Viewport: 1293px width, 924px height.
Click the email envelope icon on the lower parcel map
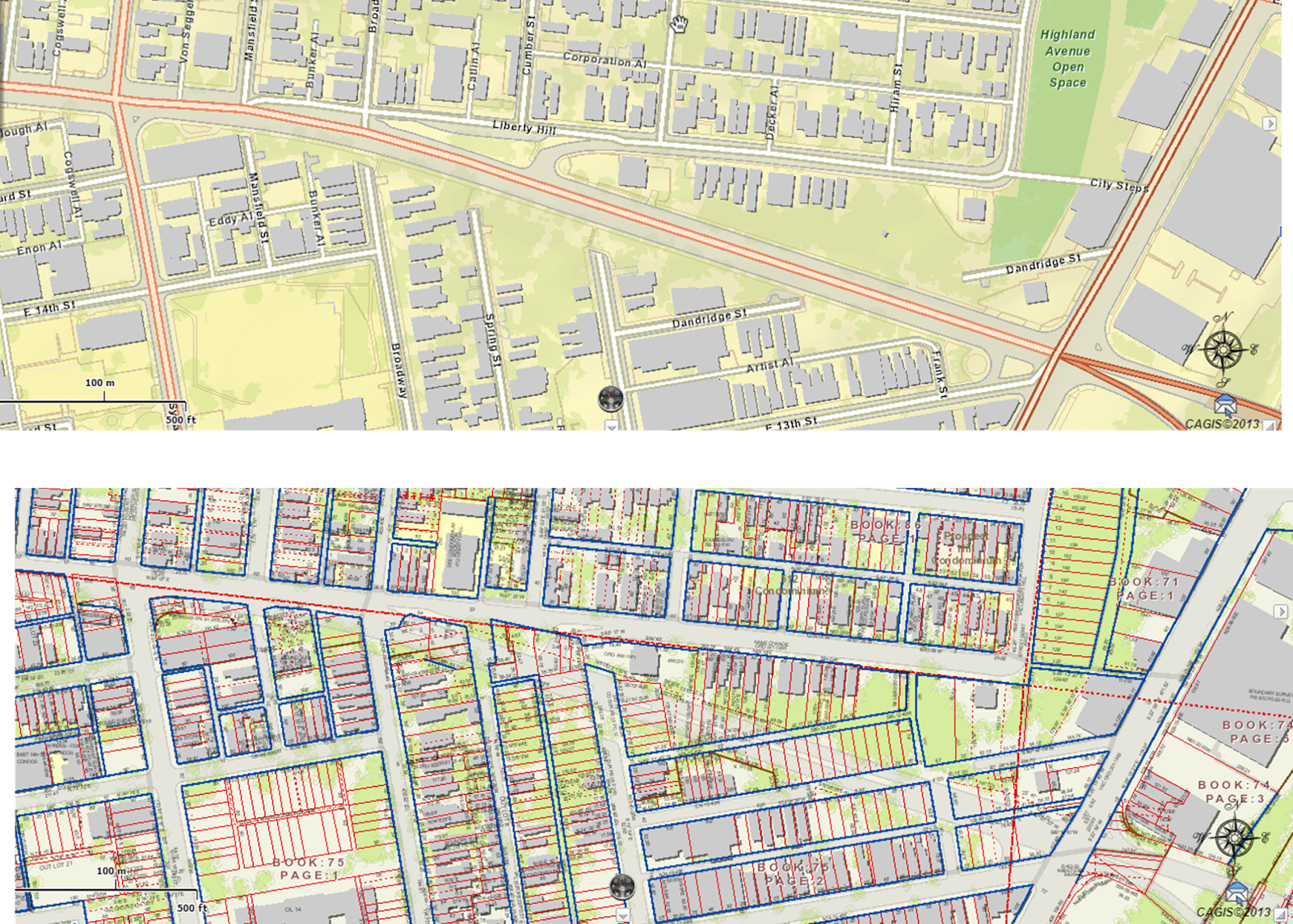click(x=1236, y=892)
